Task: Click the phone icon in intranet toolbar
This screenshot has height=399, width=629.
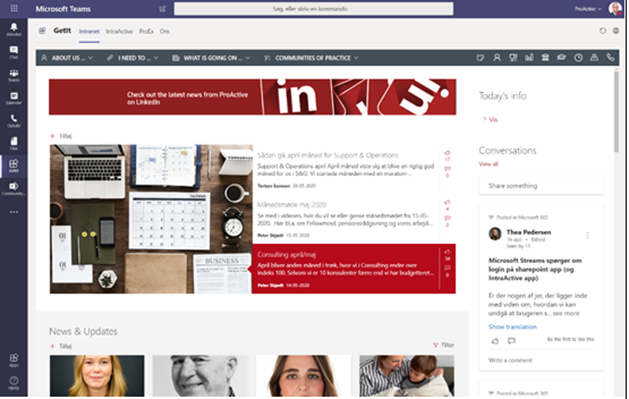Action: coord(610,58)
